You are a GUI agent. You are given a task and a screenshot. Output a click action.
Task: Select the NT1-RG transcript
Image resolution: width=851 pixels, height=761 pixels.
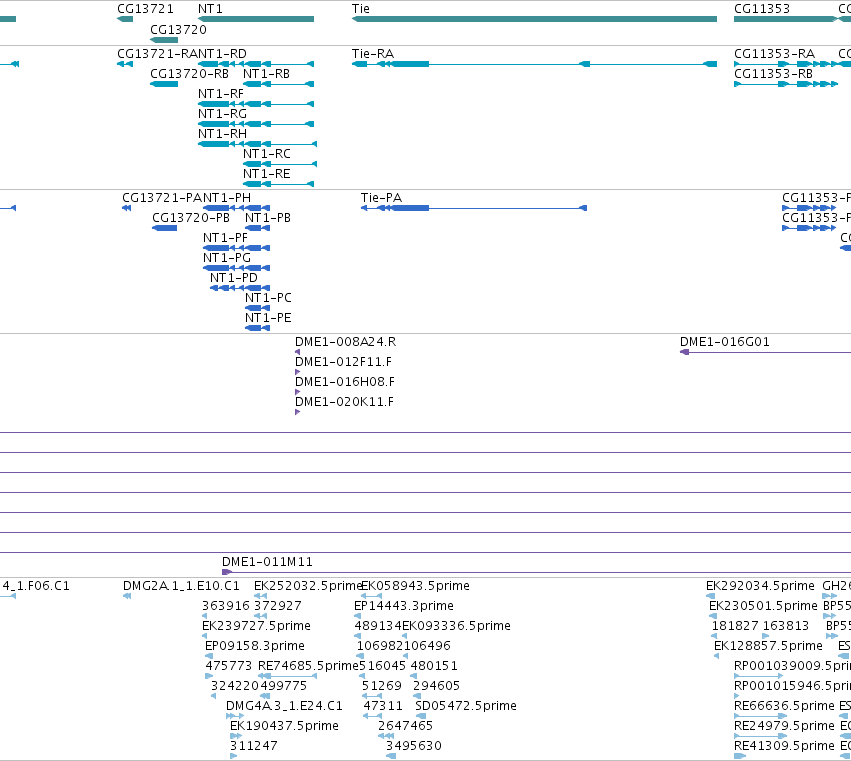[x=256, y=124]
